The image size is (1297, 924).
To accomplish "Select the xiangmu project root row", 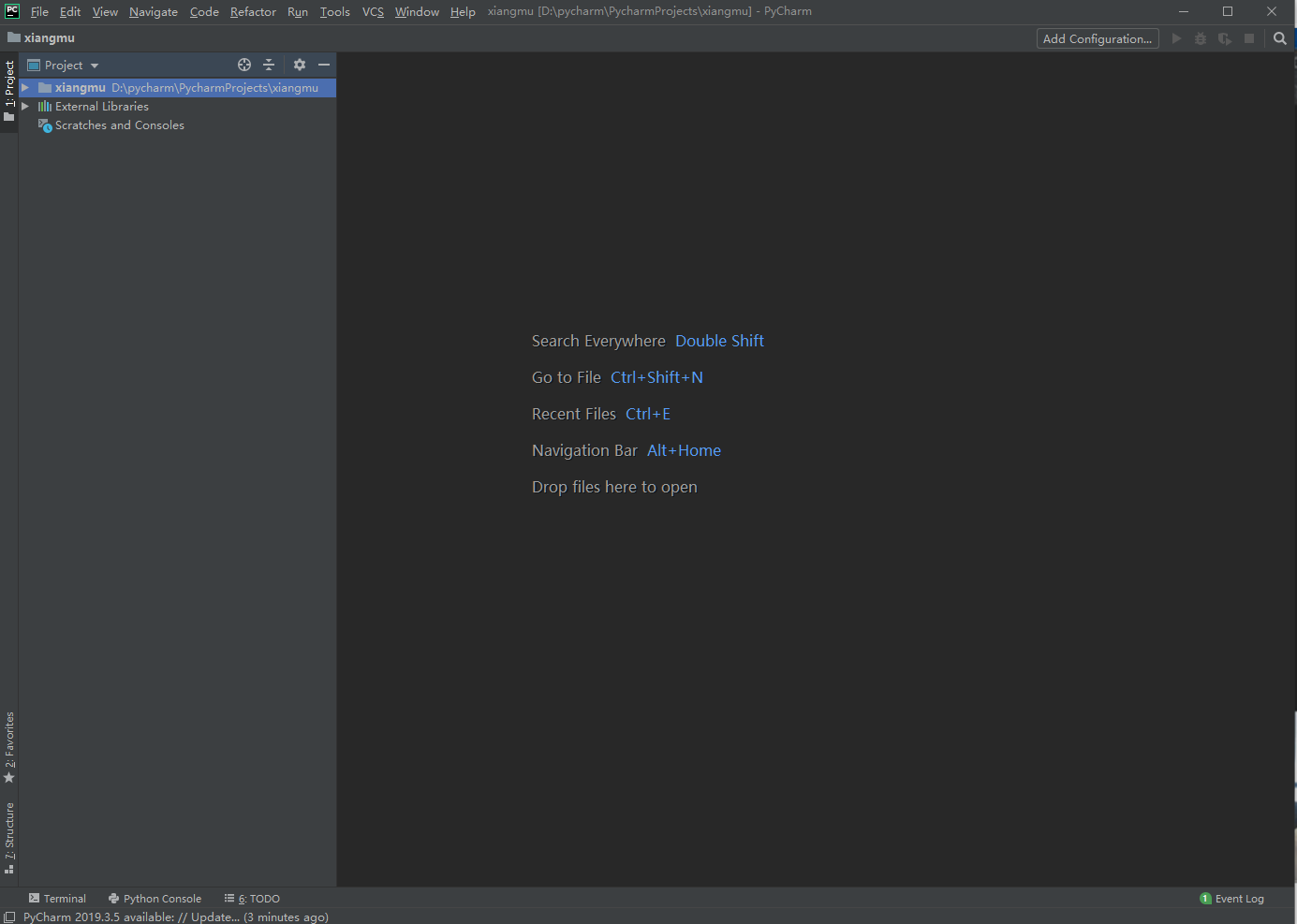I will (x=178, y=88).
